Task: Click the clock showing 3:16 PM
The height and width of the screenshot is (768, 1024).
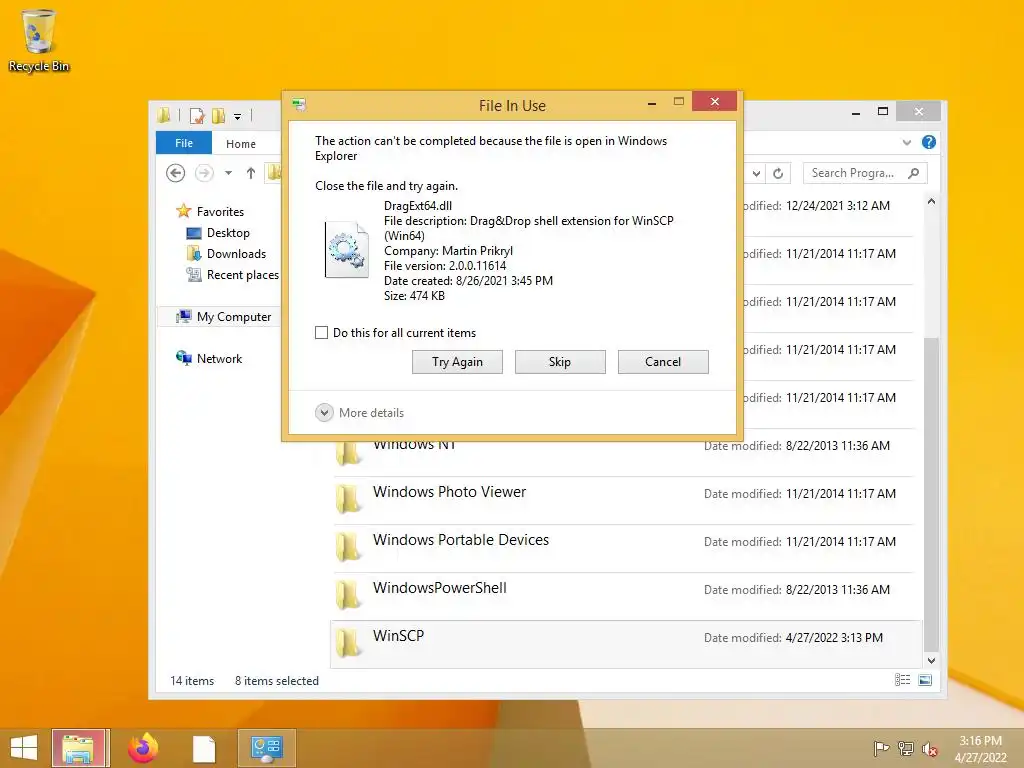Action: (x=980, y=749)
